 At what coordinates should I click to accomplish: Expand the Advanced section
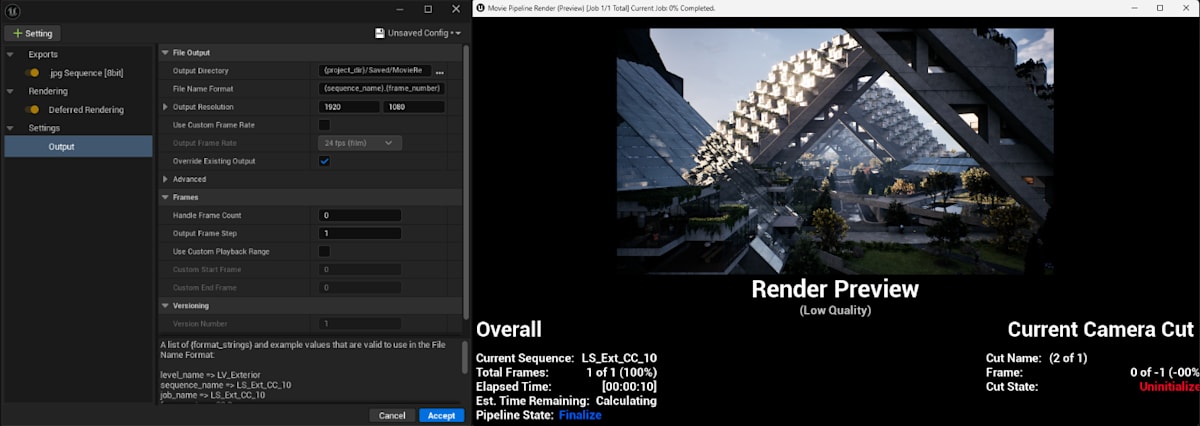coord(166,179)
